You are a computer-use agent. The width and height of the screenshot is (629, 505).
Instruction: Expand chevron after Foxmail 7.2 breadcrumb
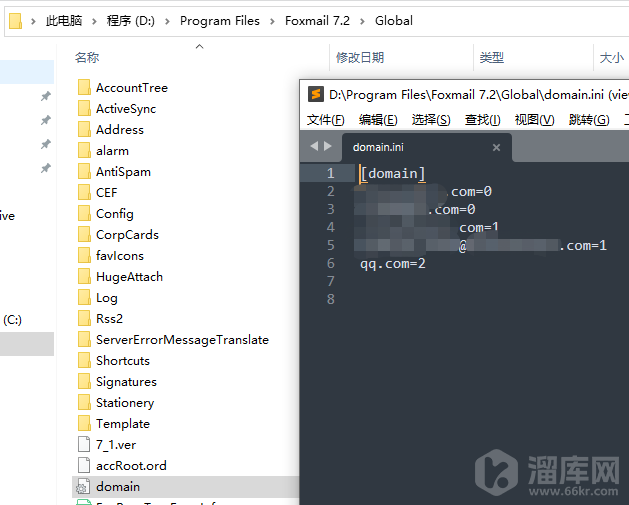click(x=362, y=21)
